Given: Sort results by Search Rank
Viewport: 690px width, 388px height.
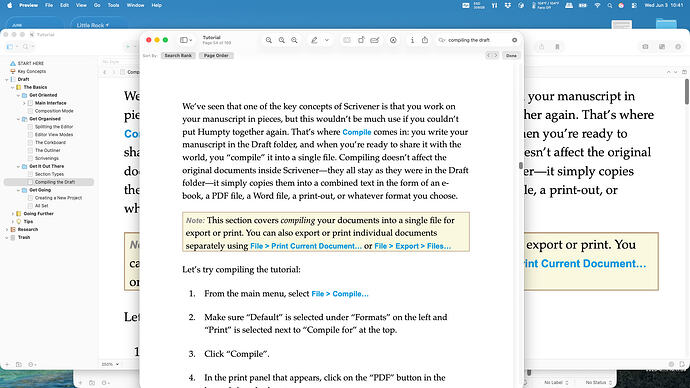Looking at the screenshot, I should click(x=178, y=55).
